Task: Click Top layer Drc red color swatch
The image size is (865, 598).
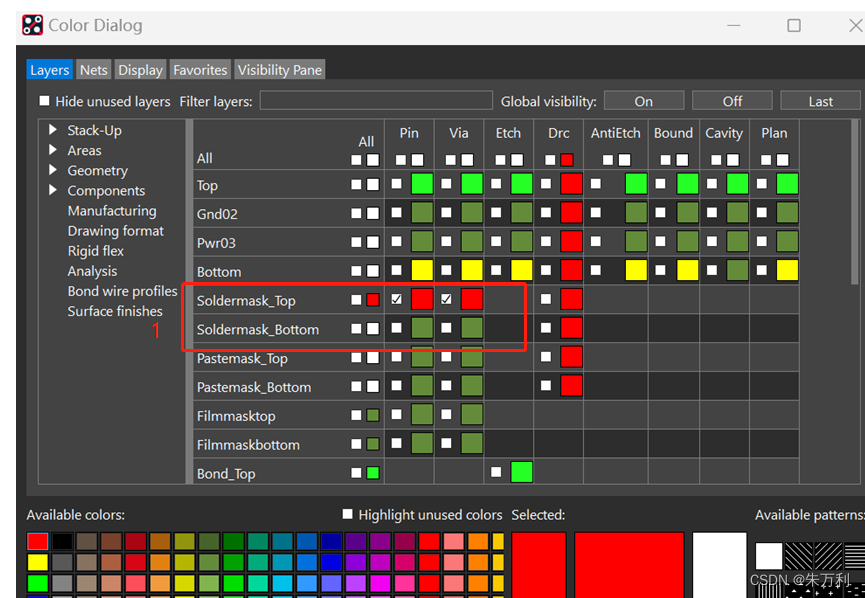Action: tap(572, 184)
